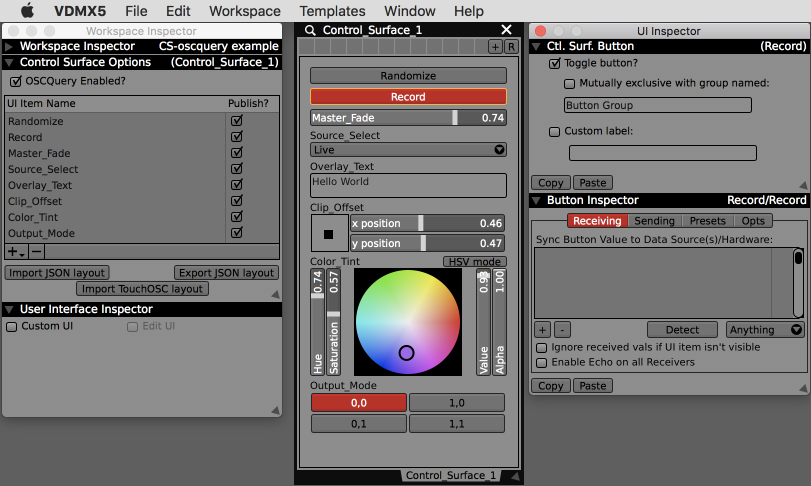Toggle Publish checkbox for Randomize
Viewport: 811px width, 486px height.
coord(237,120)
